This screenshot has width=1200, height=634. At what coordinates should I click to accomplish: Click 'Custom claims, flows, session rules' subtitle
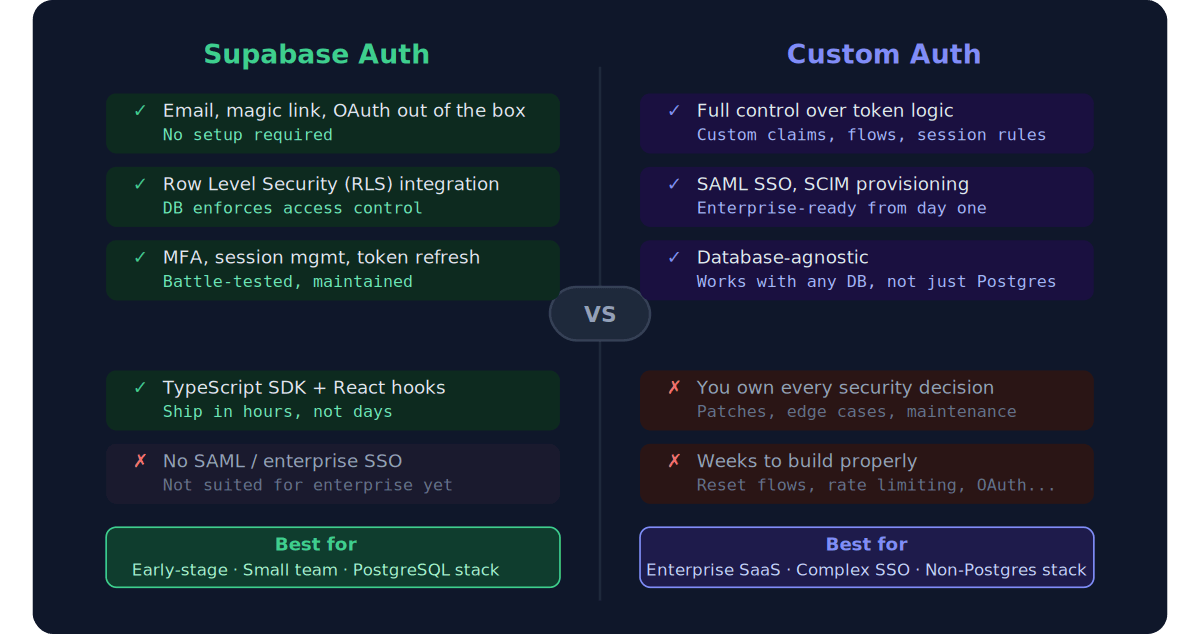tap(872, 135)
